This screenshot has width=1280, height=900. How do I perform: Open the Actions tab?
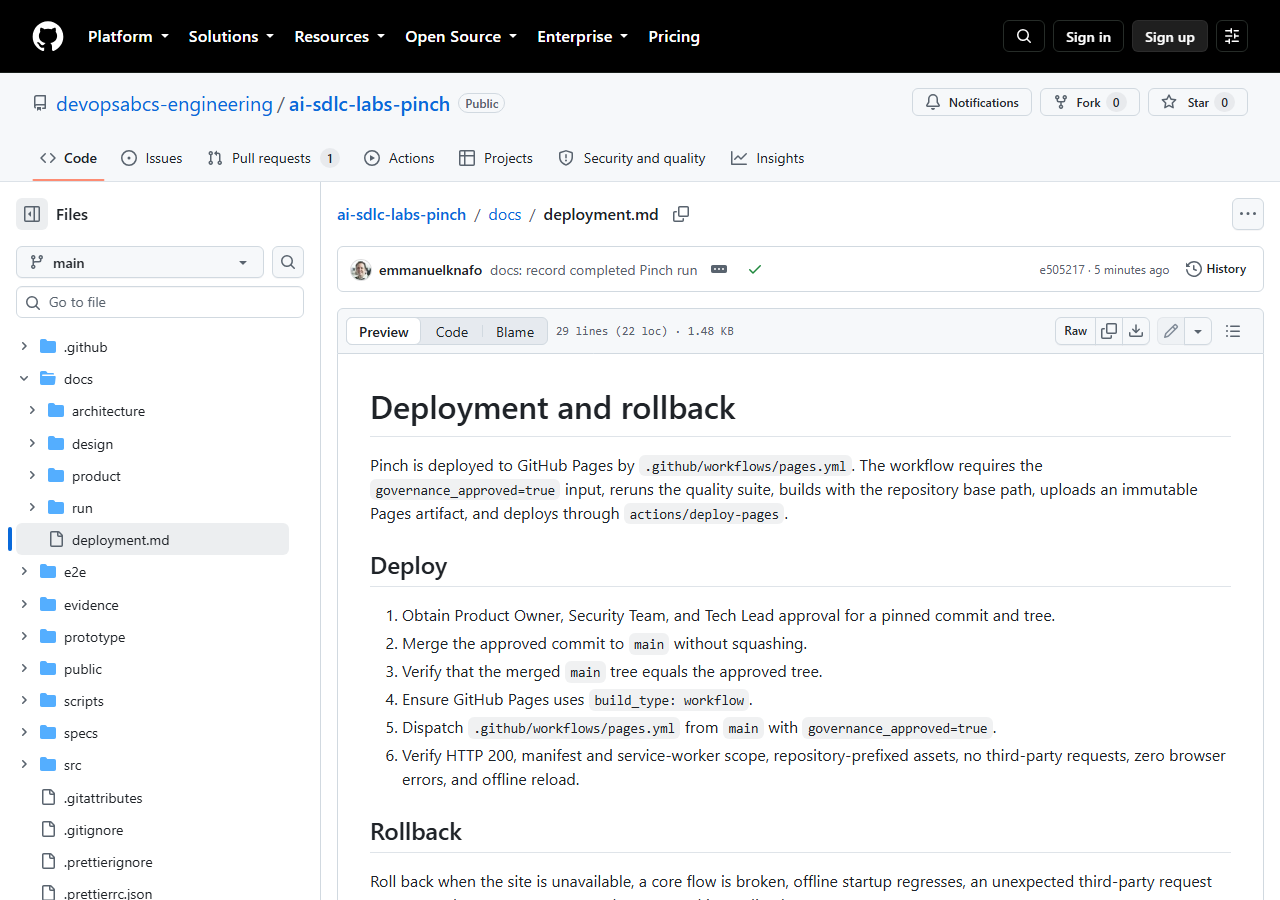[x=399, y=158]
